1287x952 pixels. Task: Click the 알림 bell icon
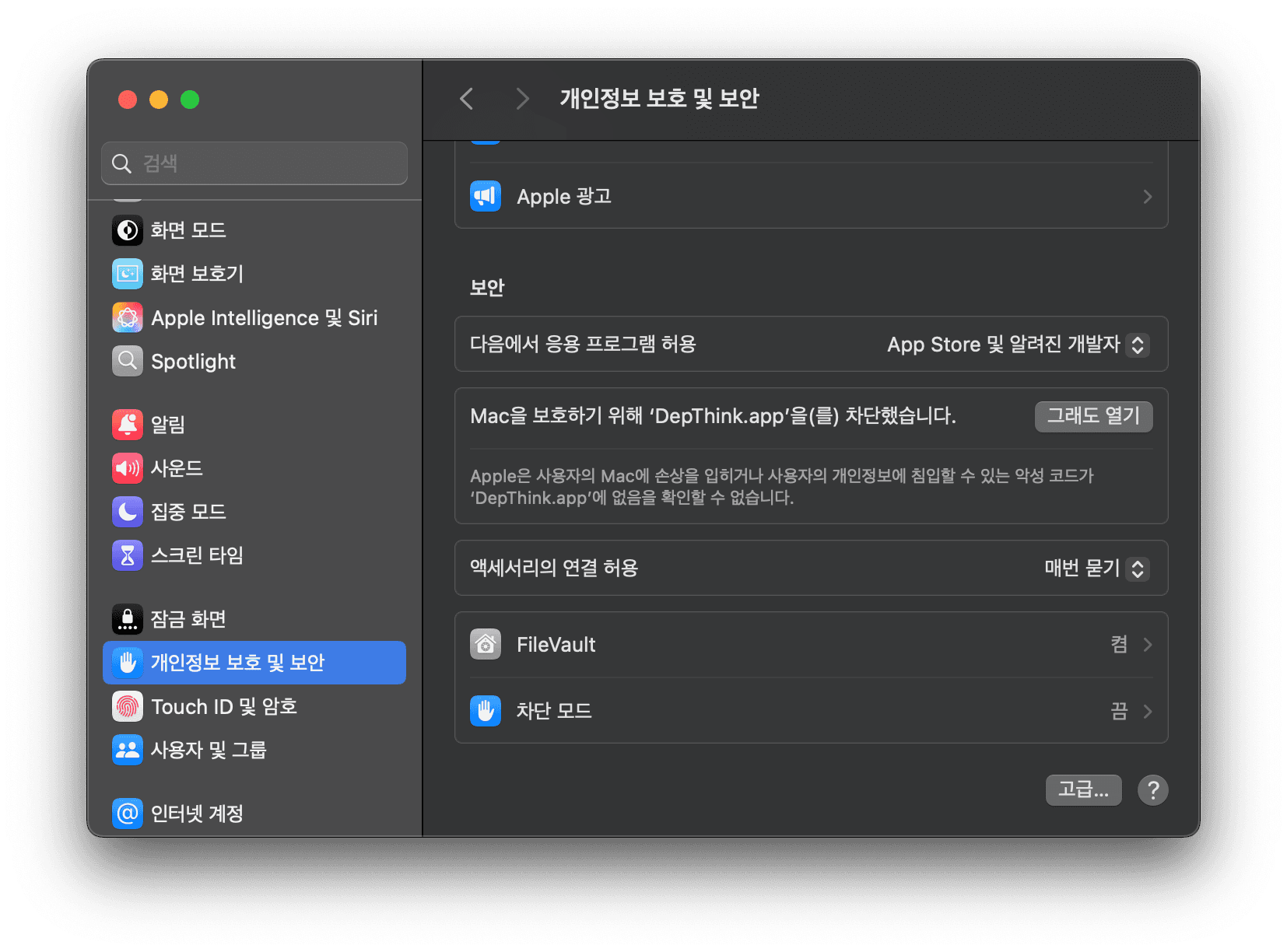click(128, 425)
